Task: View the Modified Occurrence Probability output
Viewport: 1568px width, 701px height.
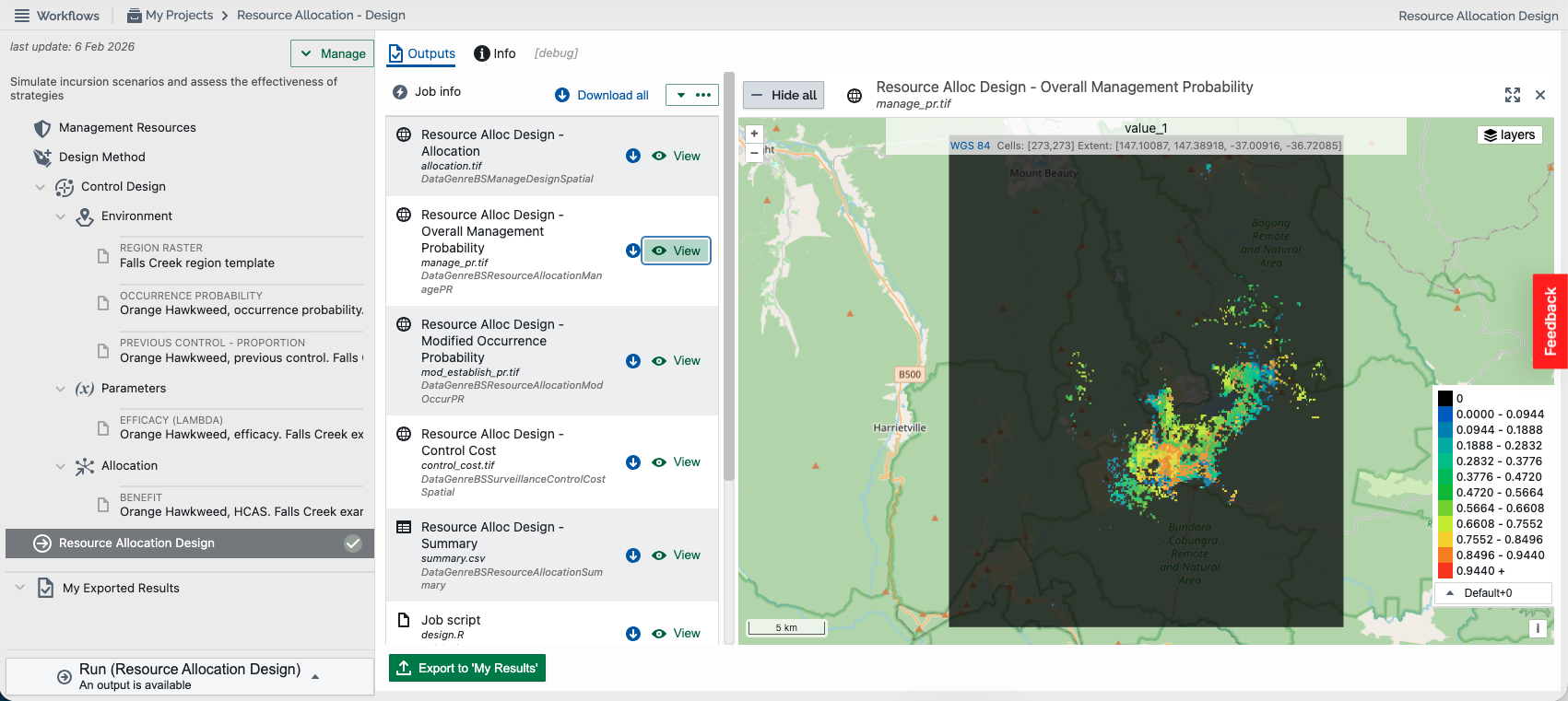Action: click(677, 361)
